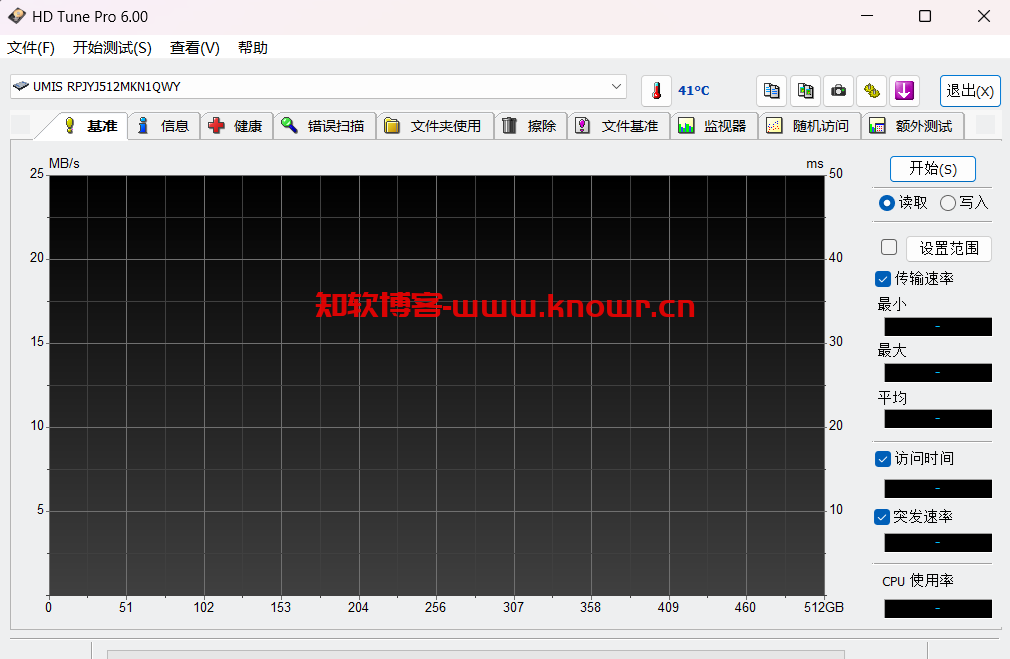Select the 写入 radio button
This screenshot has width=1010, height=659.
point(948,203)
